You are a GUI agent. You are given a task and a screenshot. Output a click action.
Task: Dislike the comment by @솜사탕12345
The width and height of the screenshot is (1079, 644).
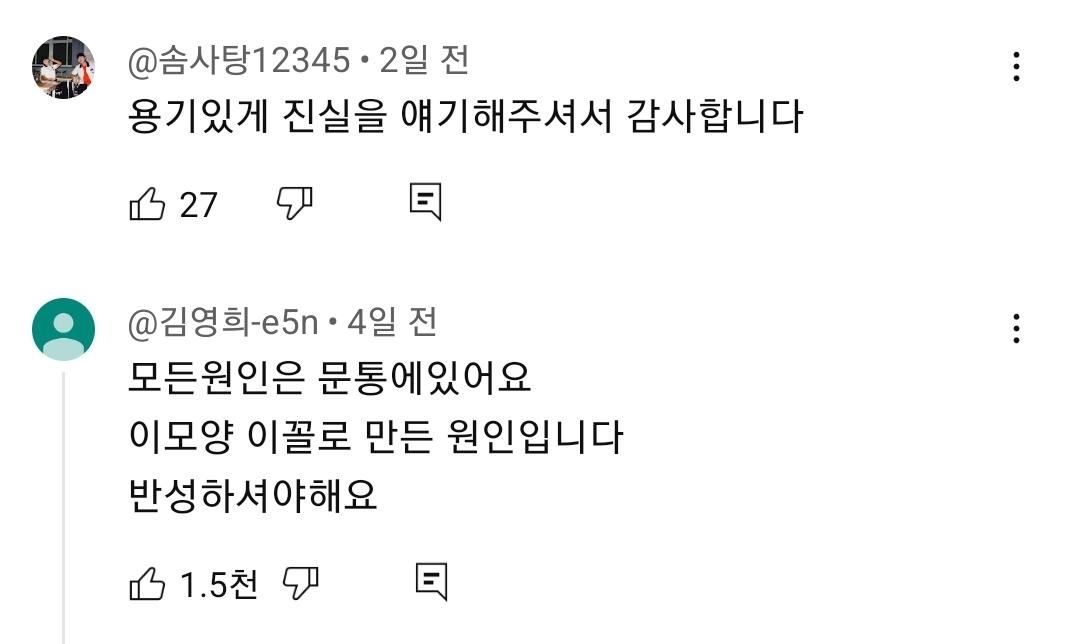point(294,203)
